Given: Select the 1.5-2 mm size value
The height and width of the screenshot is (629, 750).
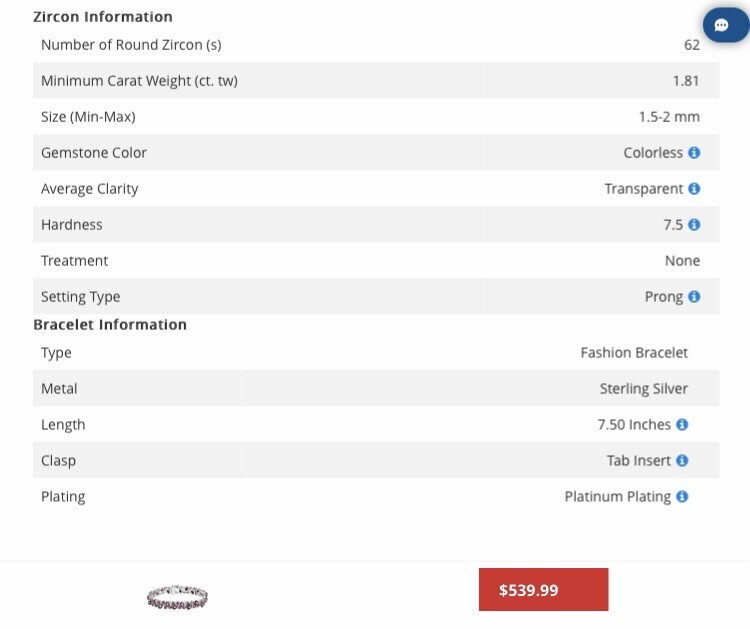Looking at the screenshot, I should coord(669,117).
